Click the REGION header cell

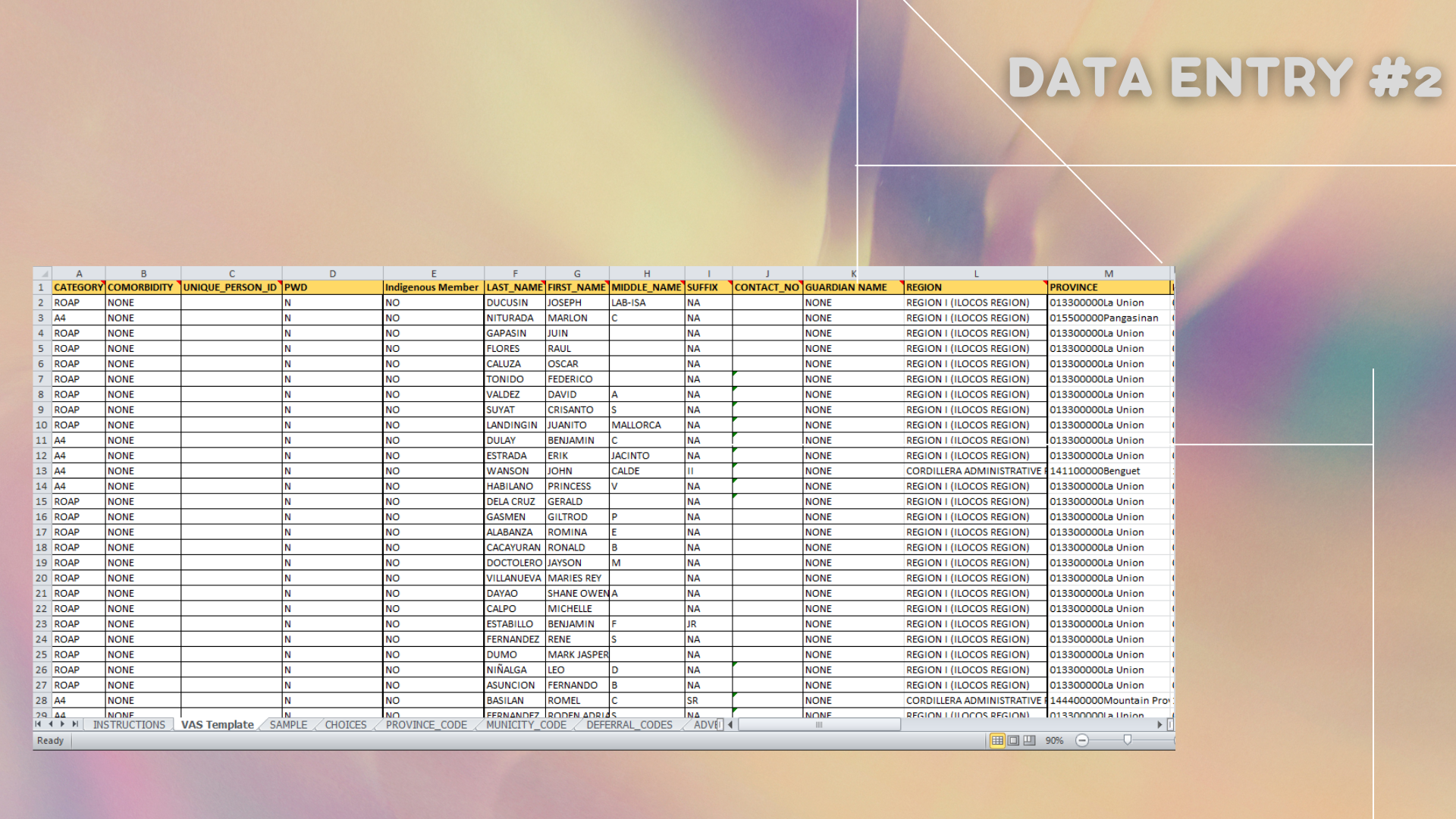pos(976,287)
